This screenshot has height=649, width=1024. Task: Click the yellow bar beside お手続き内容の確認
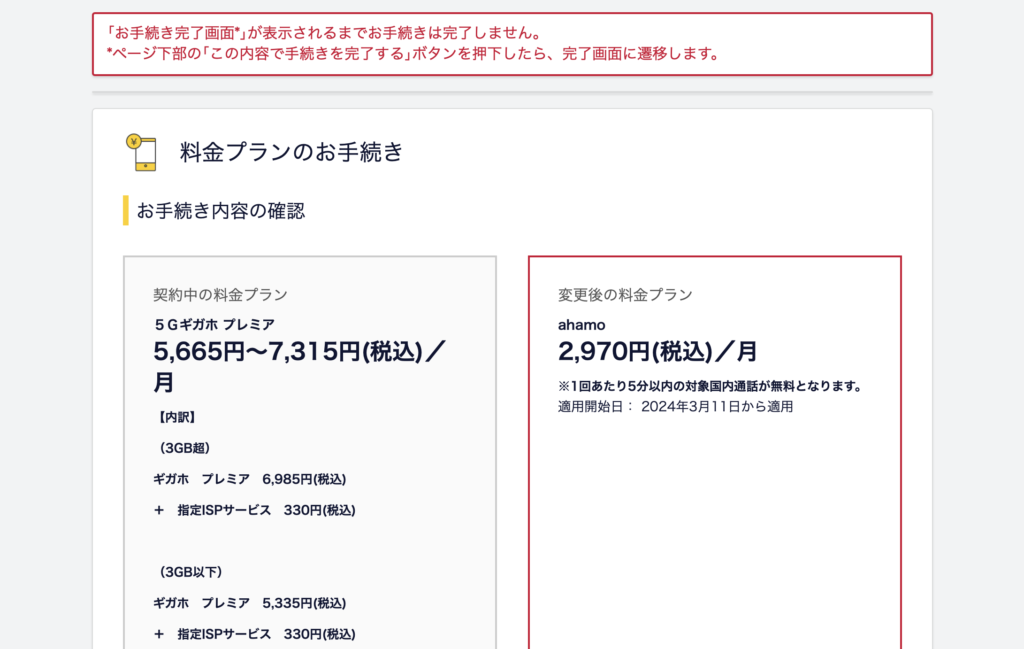click(126, 211)
